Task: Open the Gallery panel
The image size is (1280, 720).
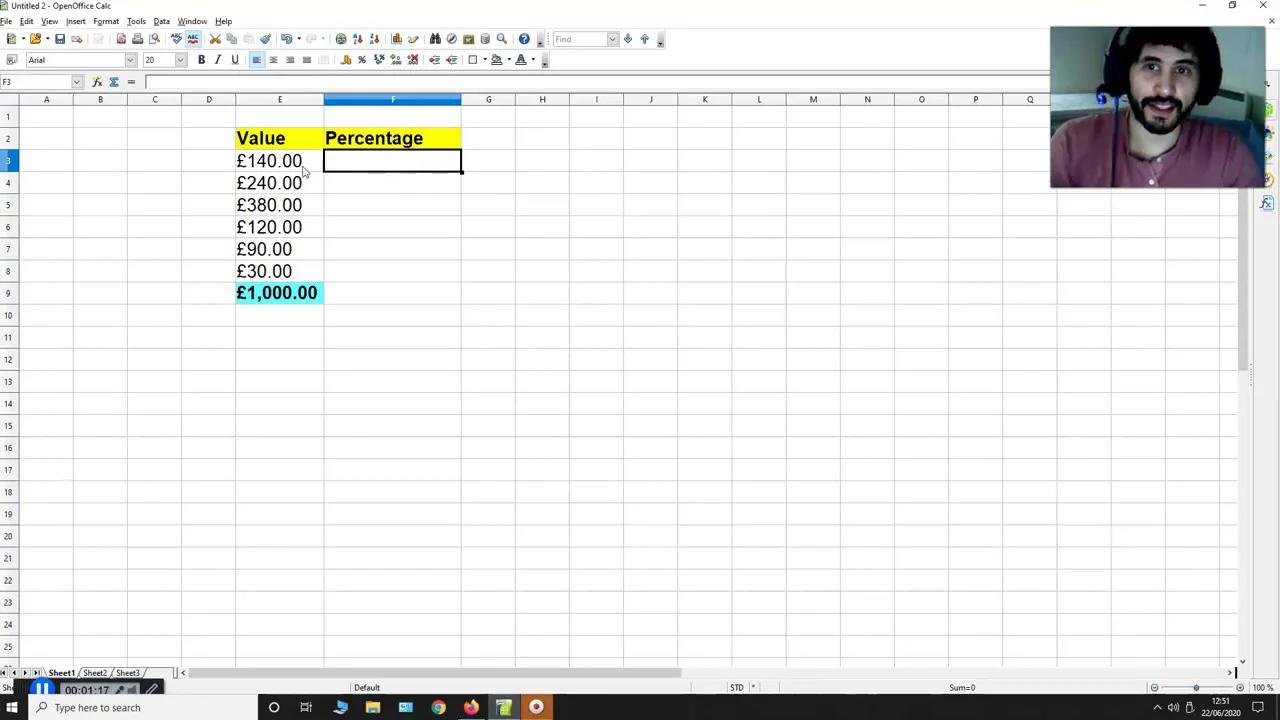Action: 467,39
